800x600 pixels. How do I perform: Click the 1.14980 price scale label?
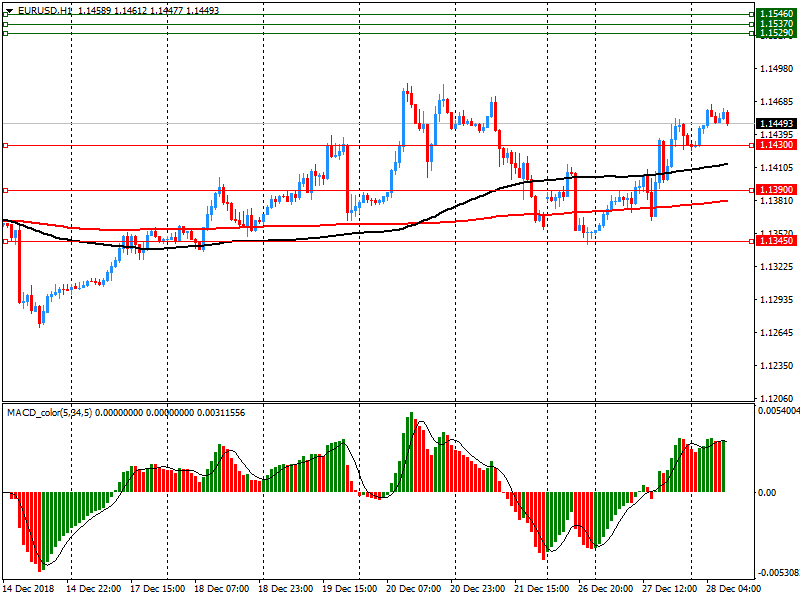(x=776, y=69)
